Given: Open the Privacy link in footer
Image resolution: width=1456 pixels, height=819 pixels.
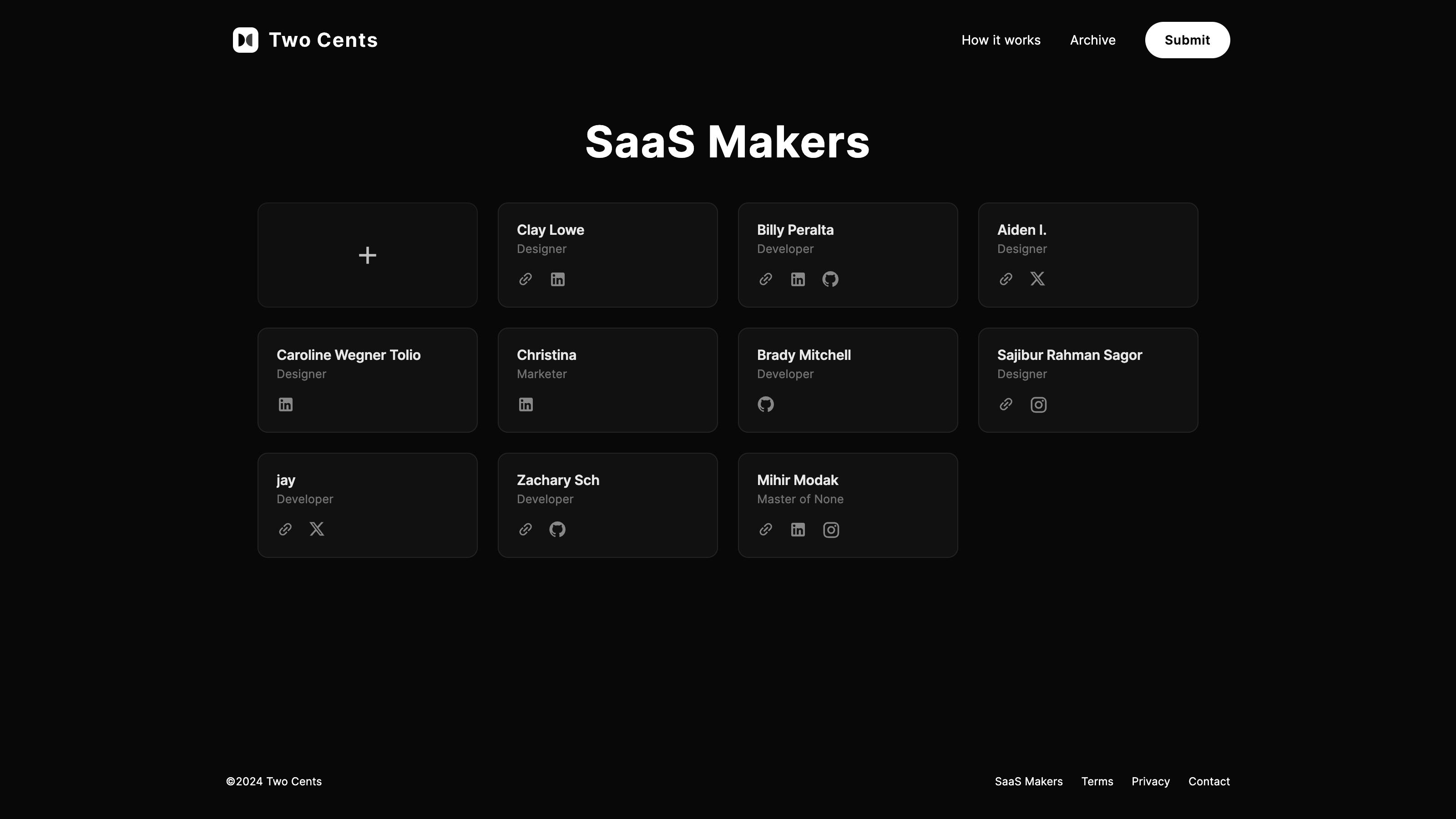Looking at the screenshot, I should click(x=1150, y=781).
